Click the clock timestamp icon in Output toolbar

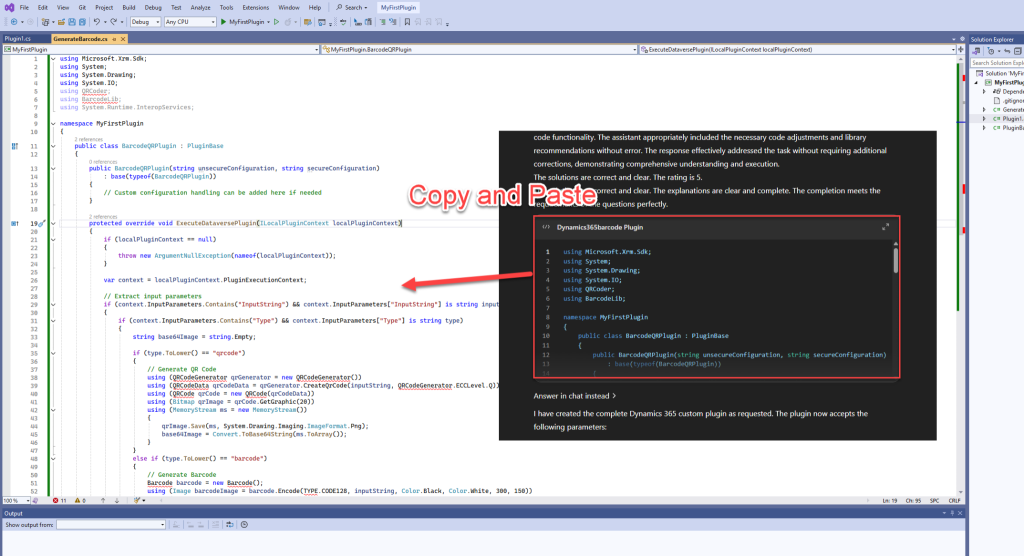click(244, 525)
